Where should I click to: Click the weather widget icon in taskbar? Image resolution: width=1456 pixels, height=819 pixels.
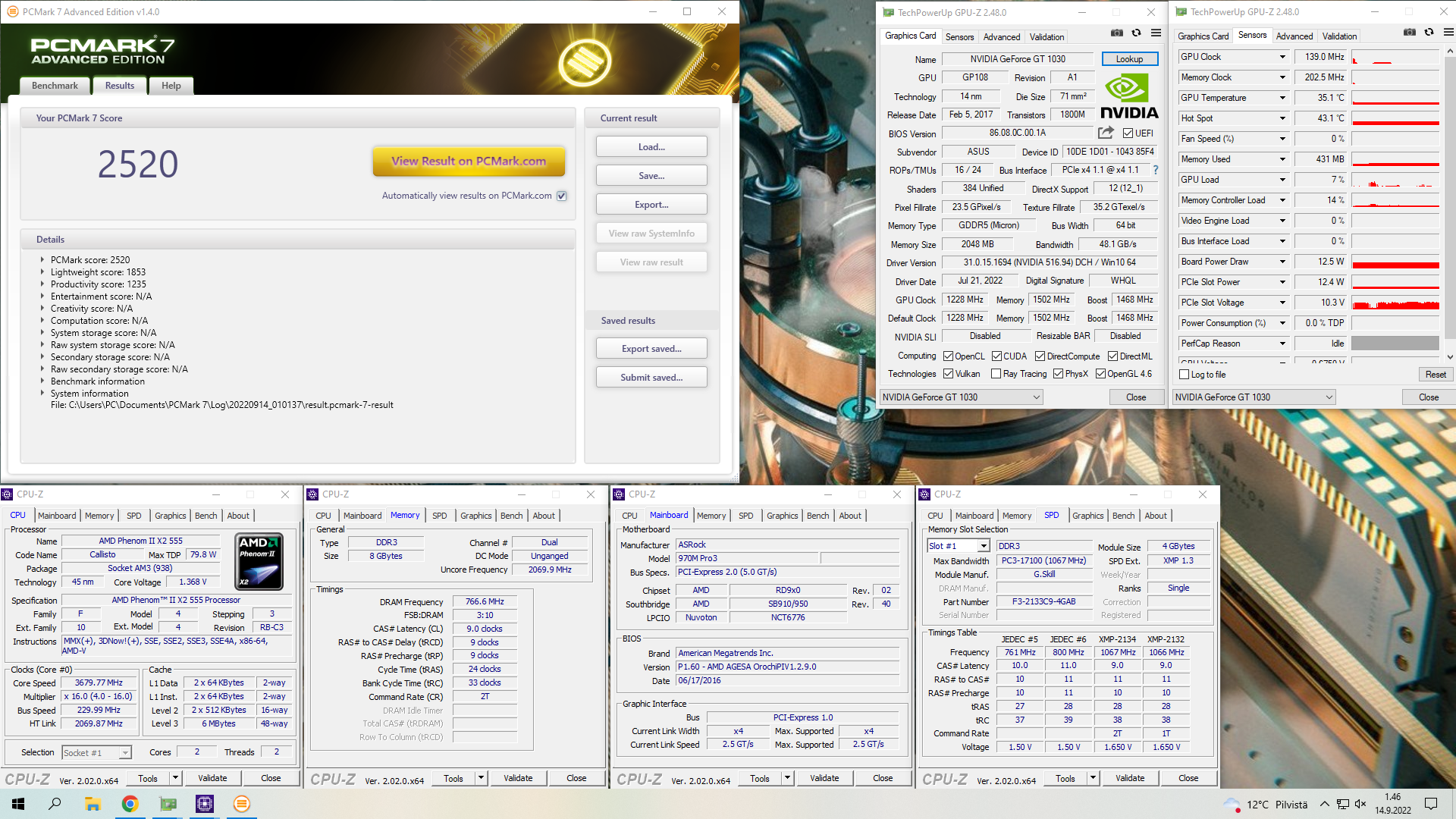pos(1232,804)
